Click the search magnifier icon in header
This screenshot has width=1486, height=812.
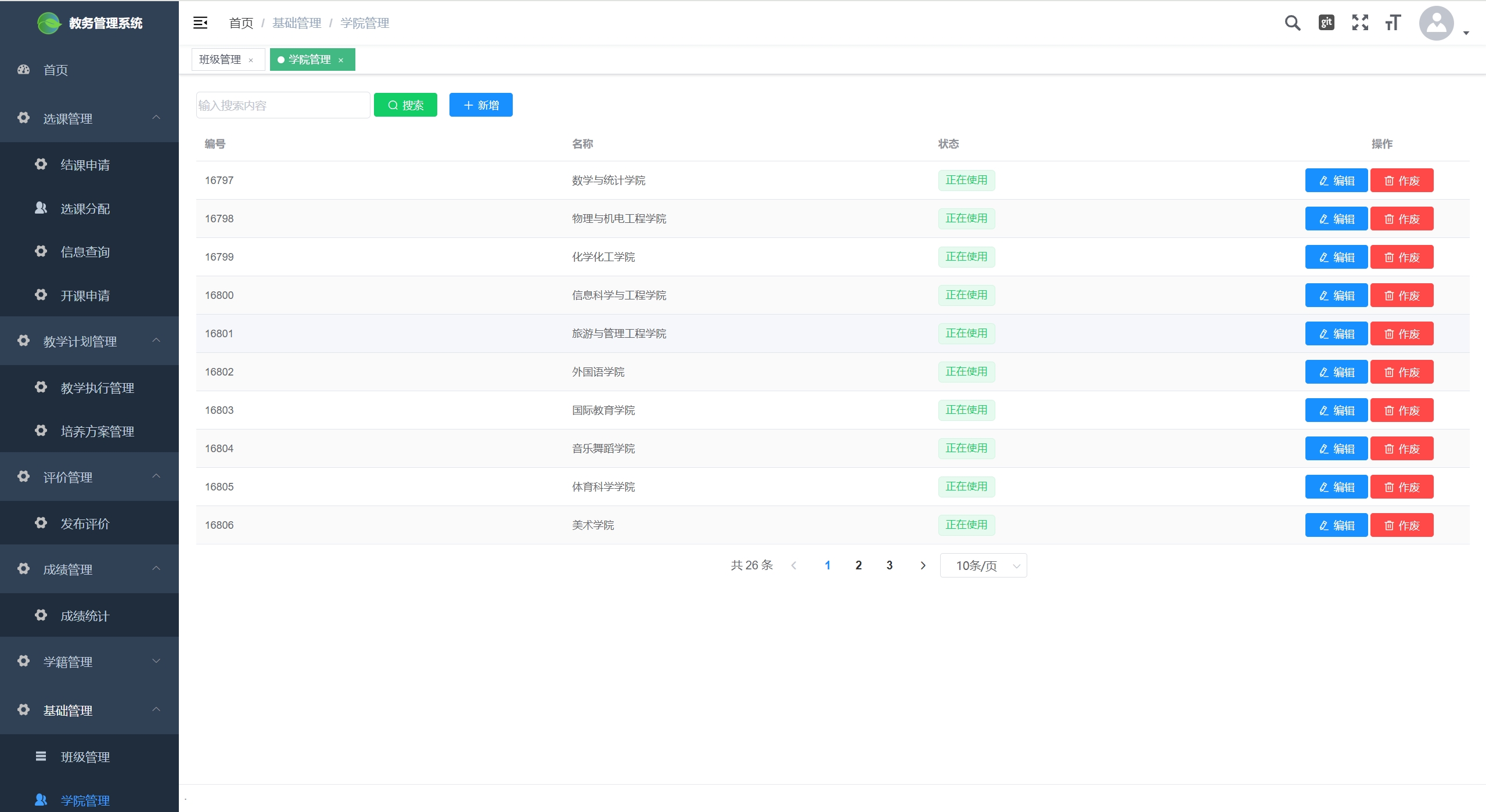click(x=1292, y=23)
